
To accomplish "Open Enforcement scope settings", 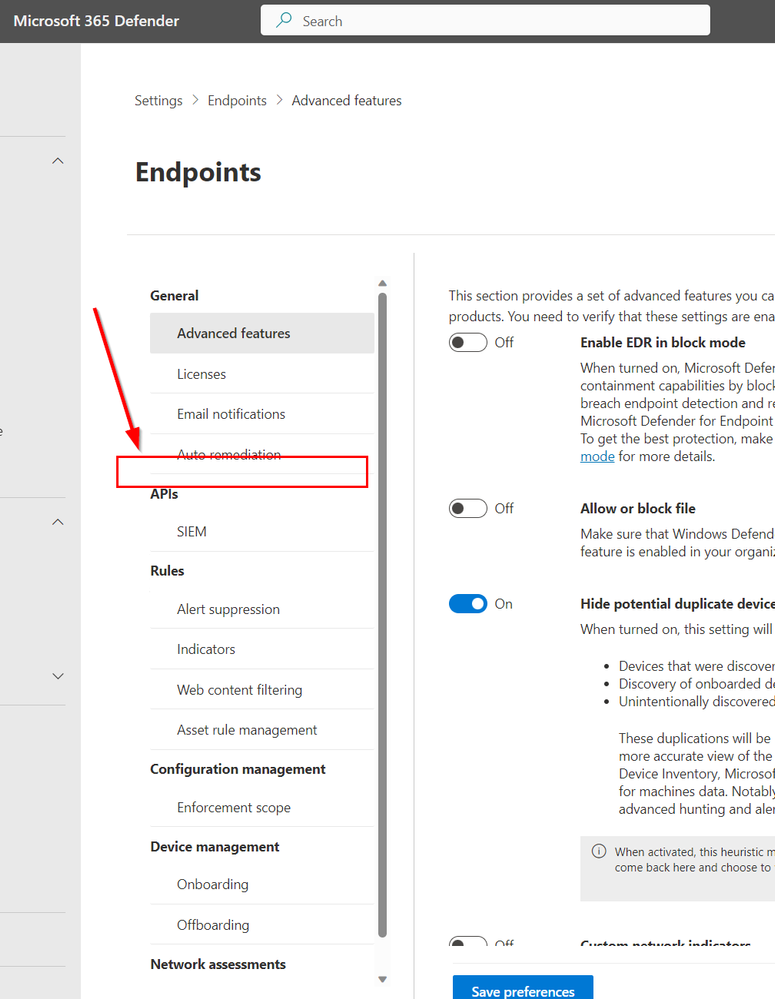I will [262, 807].
